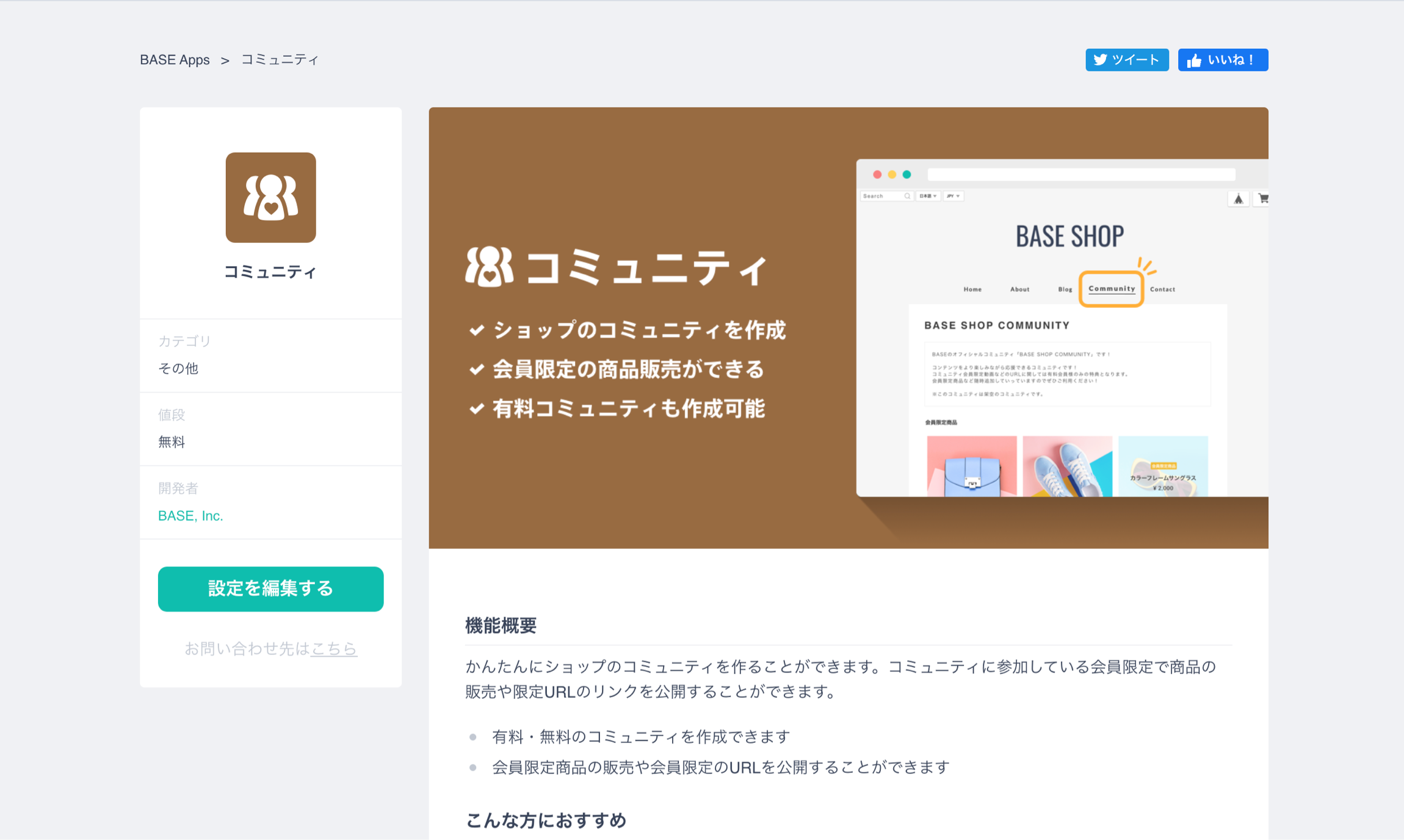Click the Contact tab in banner screenshot
1404x840 pixels.
click(1162, 289)
